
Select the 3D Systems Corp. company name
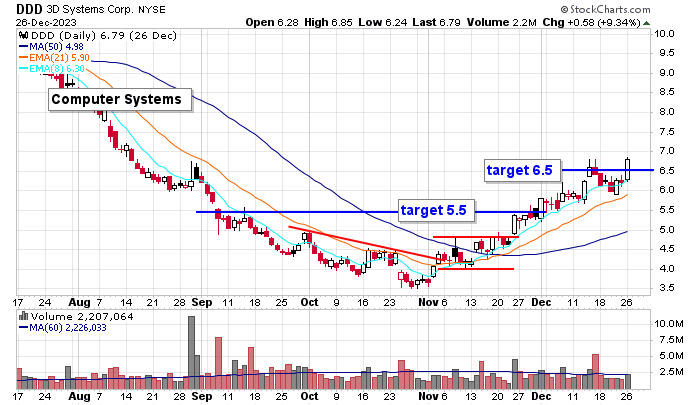(90, 9)
